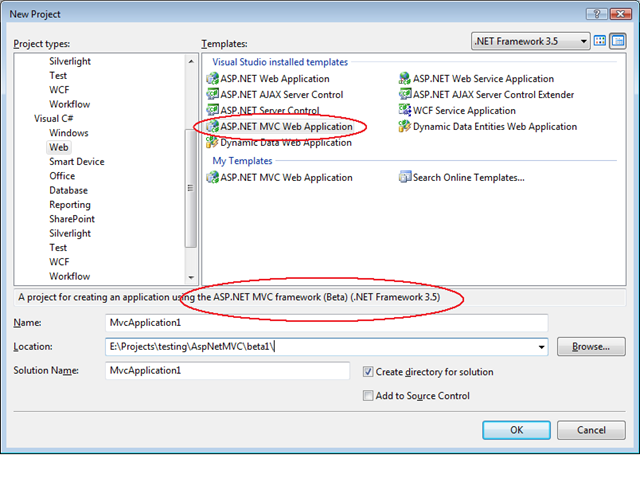Open the Location path dropdown arrow
640x478 pixels.
pyautogui.click(x=541, y=347)
